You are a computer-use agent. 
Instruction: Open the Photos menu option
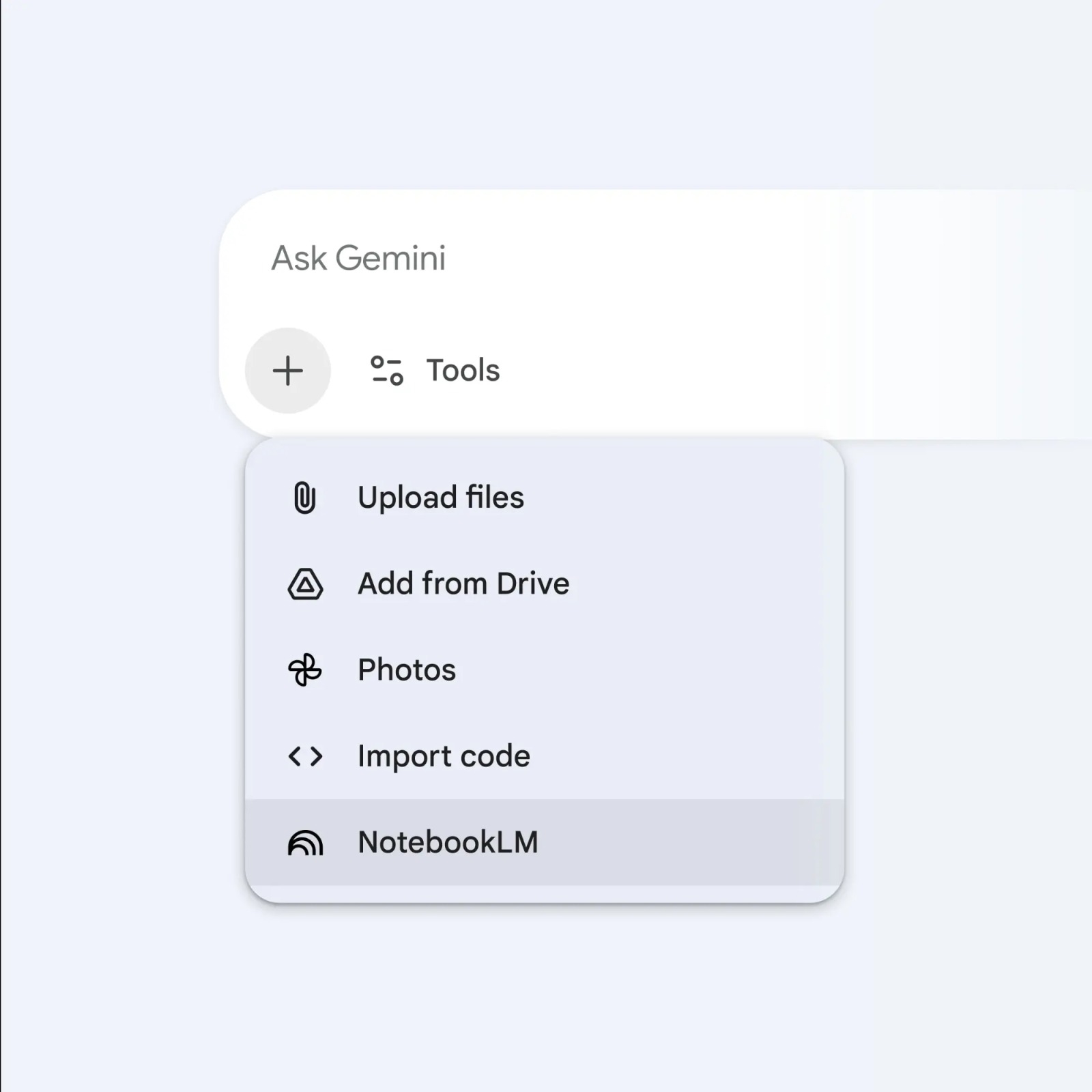point(407,670)
